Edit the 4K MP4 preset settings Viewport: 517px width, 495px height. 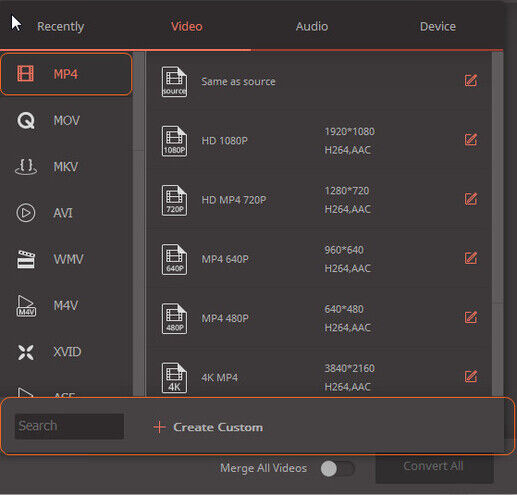pyautogui.click(x=471, y=377)
